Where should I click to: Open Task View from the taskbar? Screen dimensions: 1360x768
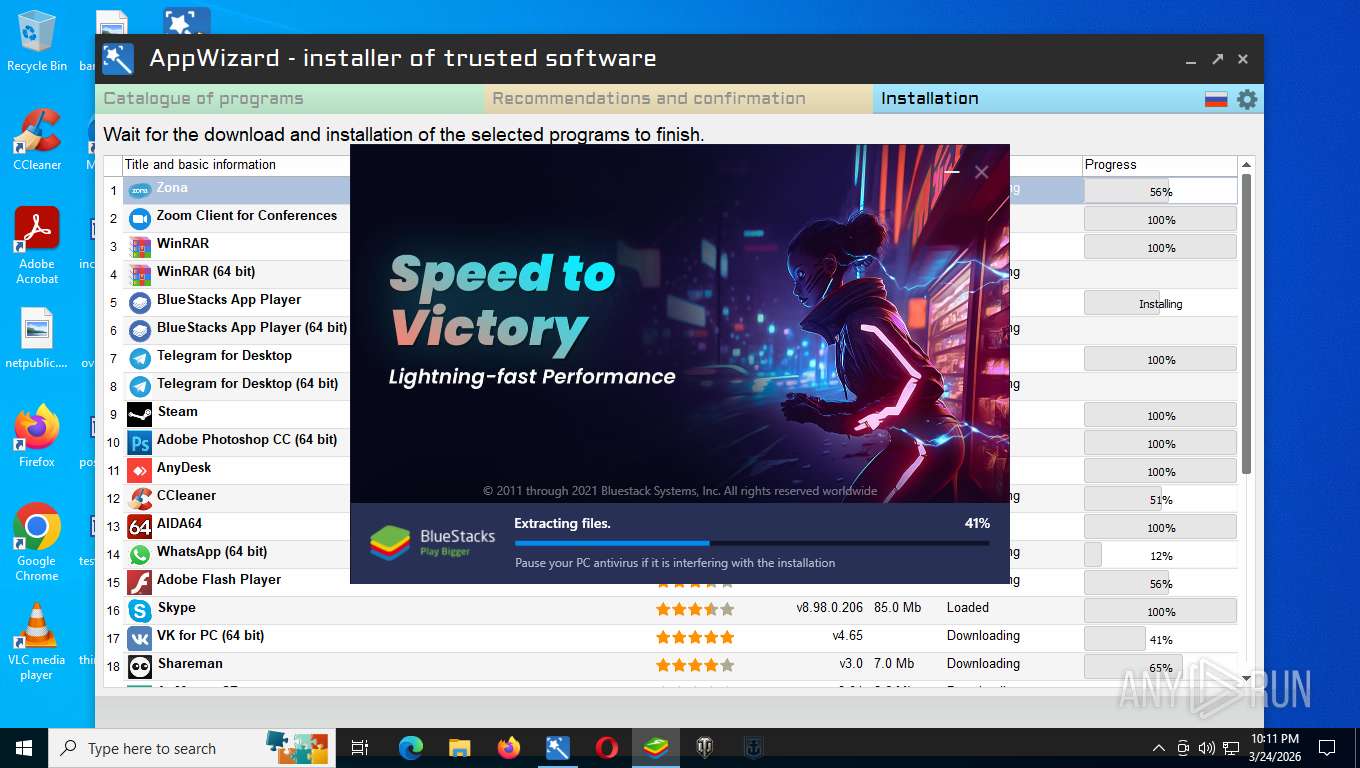click(361, 747)
